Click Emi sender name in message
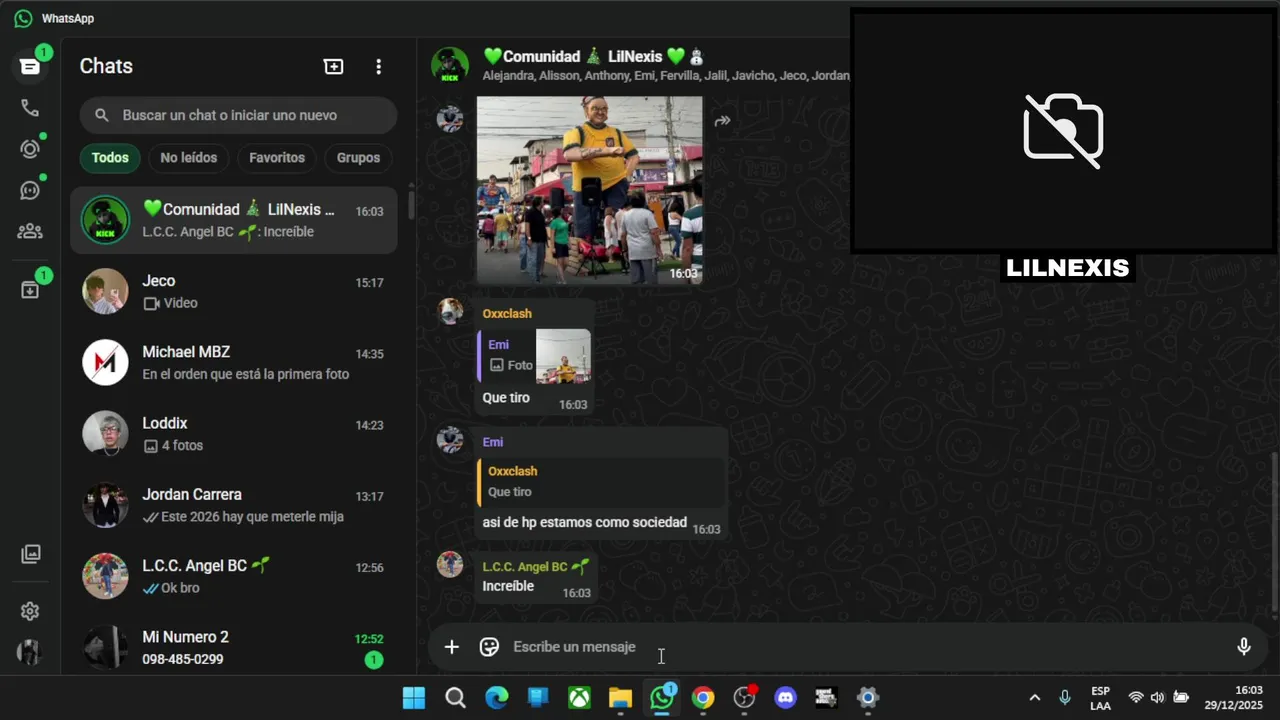 point(493,442)
